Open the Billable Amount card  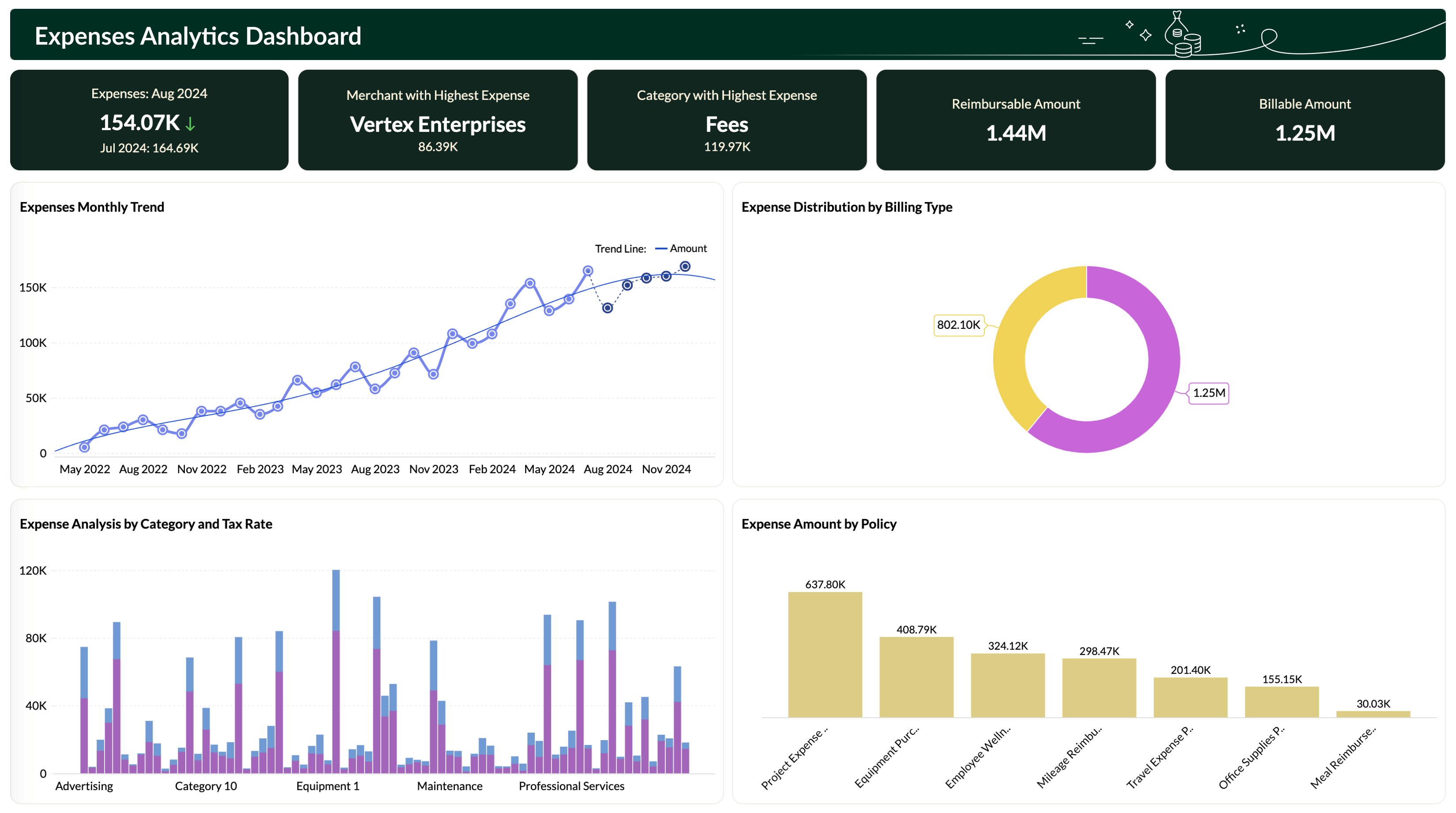coord(1305,120)
